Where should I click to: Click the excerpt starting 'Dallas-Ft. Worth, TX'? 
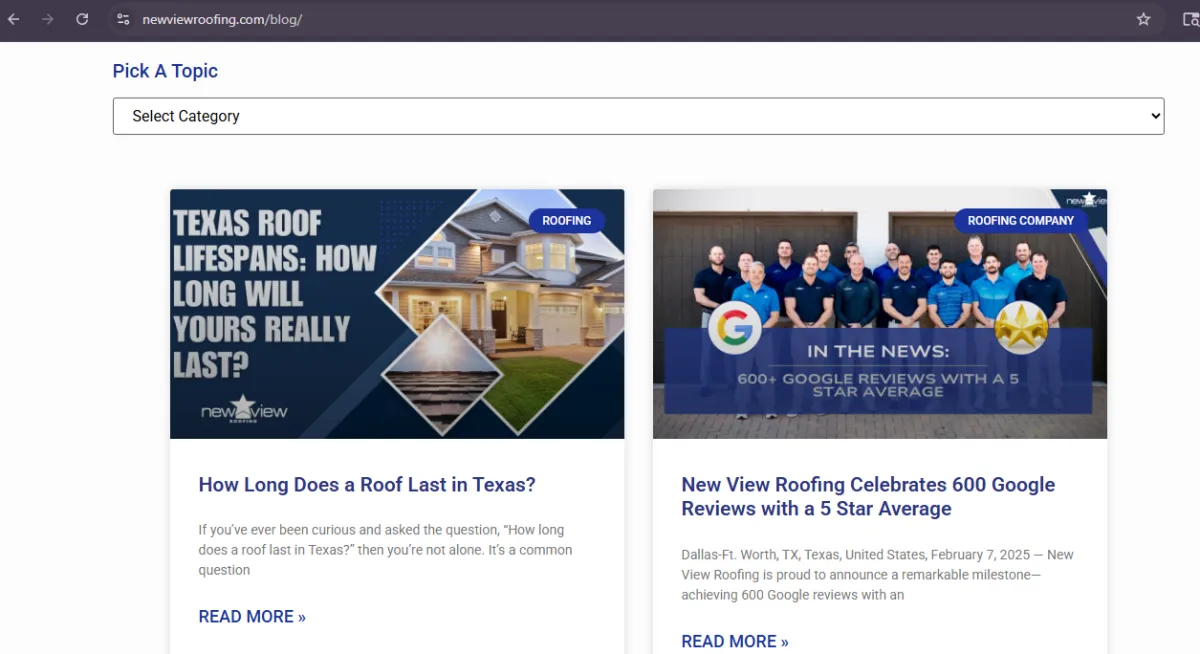pyautogui.click(x=877, y=575)
